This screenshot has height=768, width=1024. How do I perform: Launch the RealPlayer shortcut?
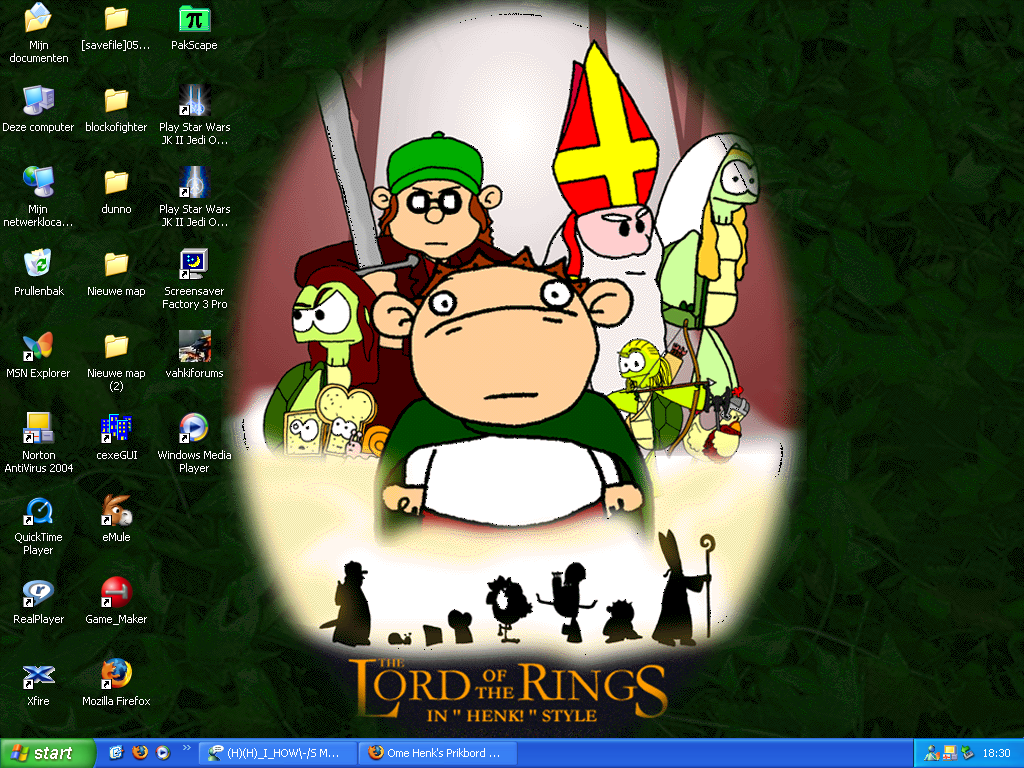click(x=39, y=601)
